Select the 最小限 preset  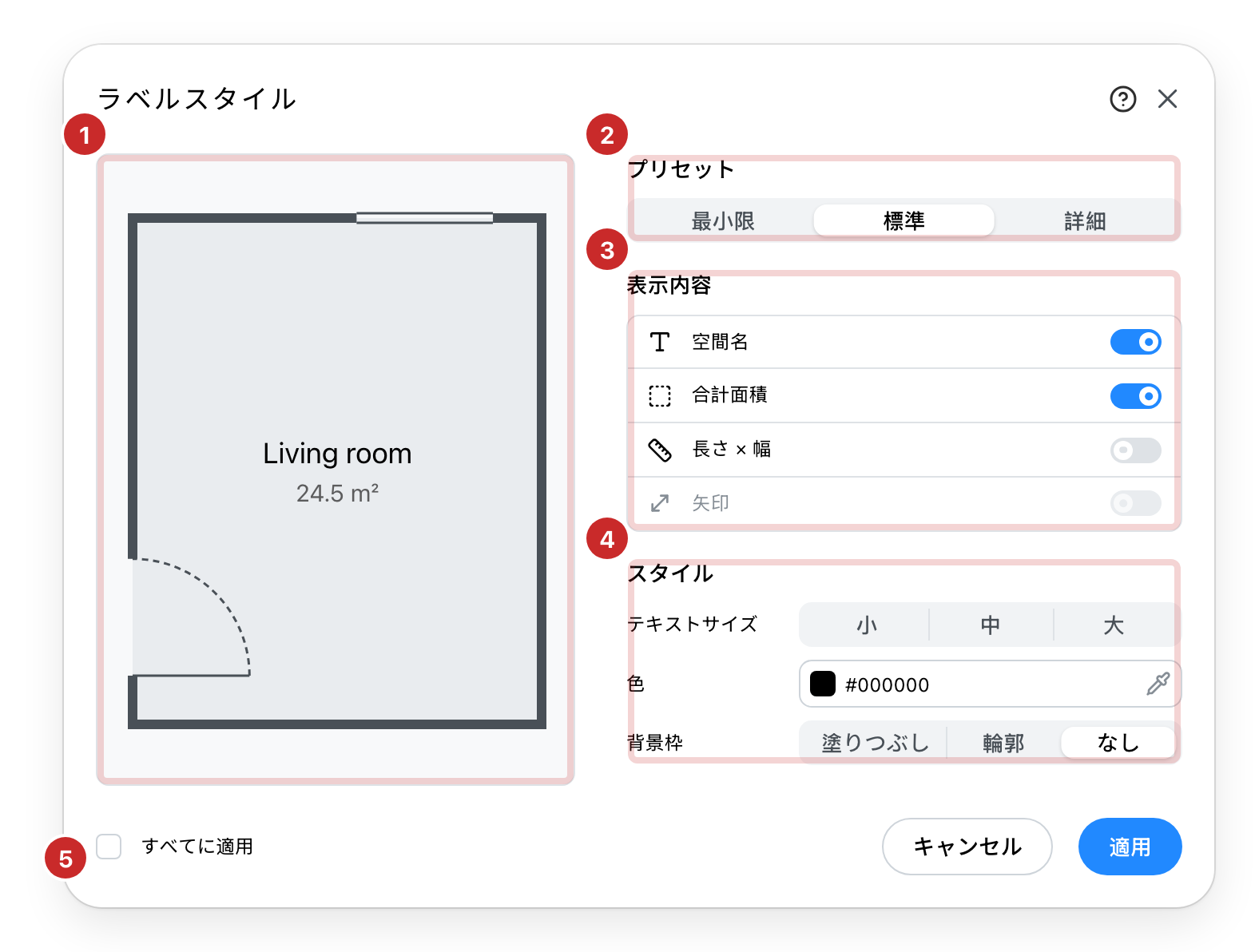pyautogui.click(x=723, y=220)
